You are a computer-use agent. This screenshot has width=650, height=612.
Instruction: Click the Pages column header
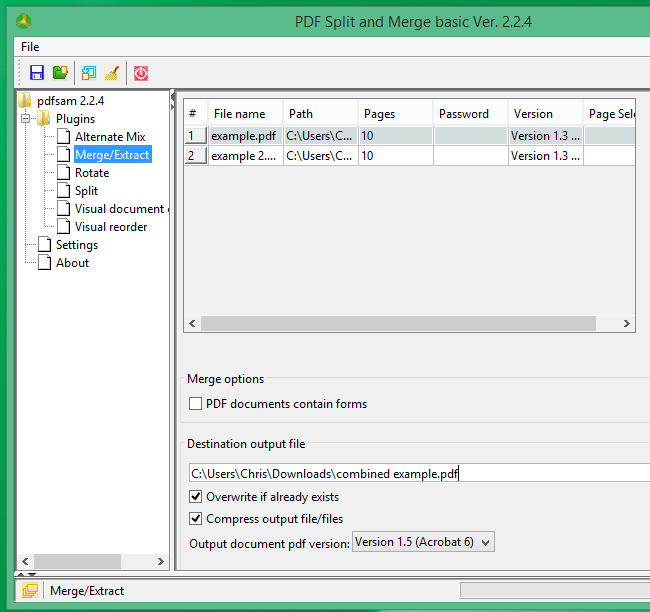tap(379, 114)
